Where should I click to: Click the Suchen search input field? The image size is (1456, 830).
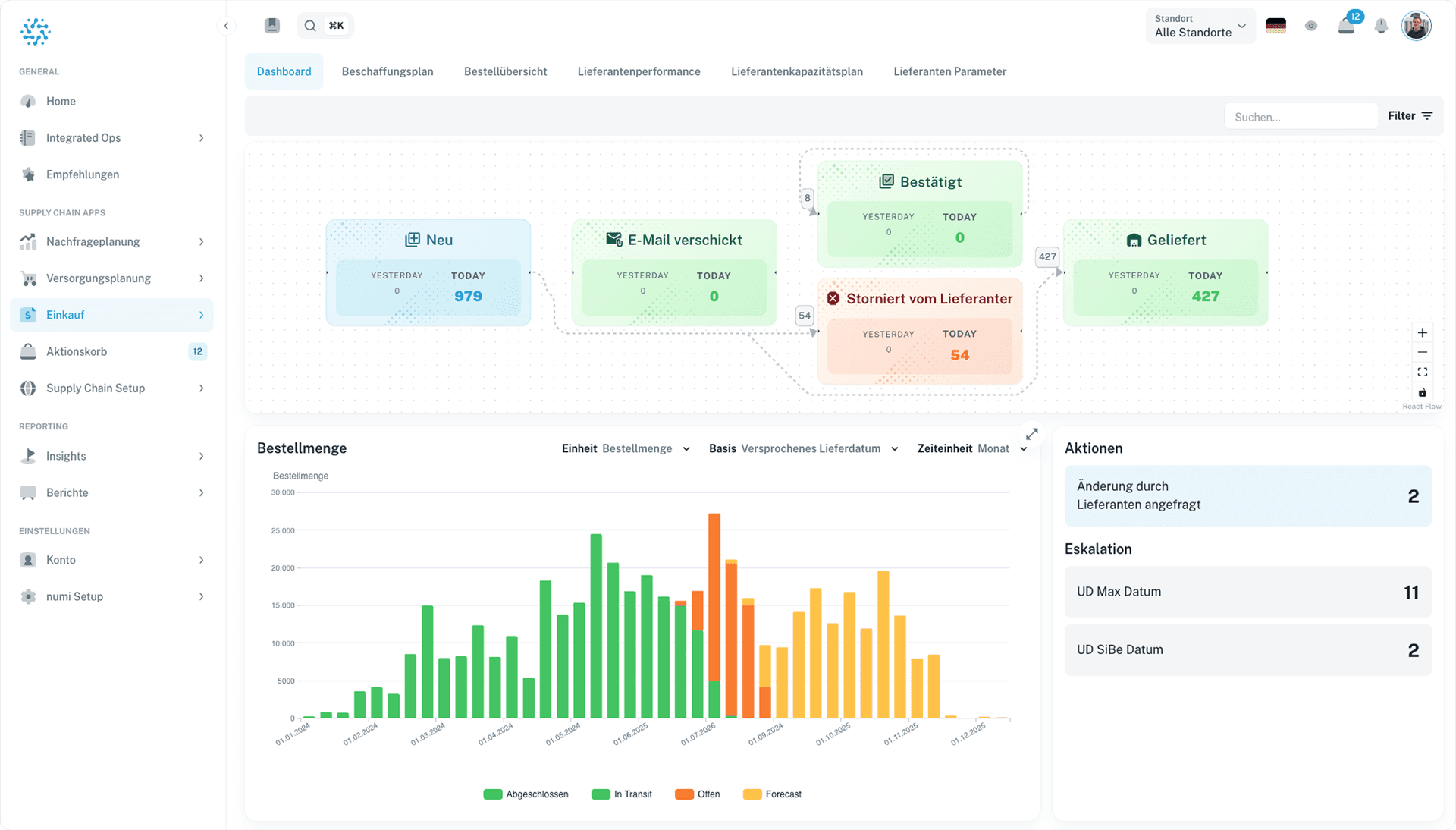(1301, 116)
